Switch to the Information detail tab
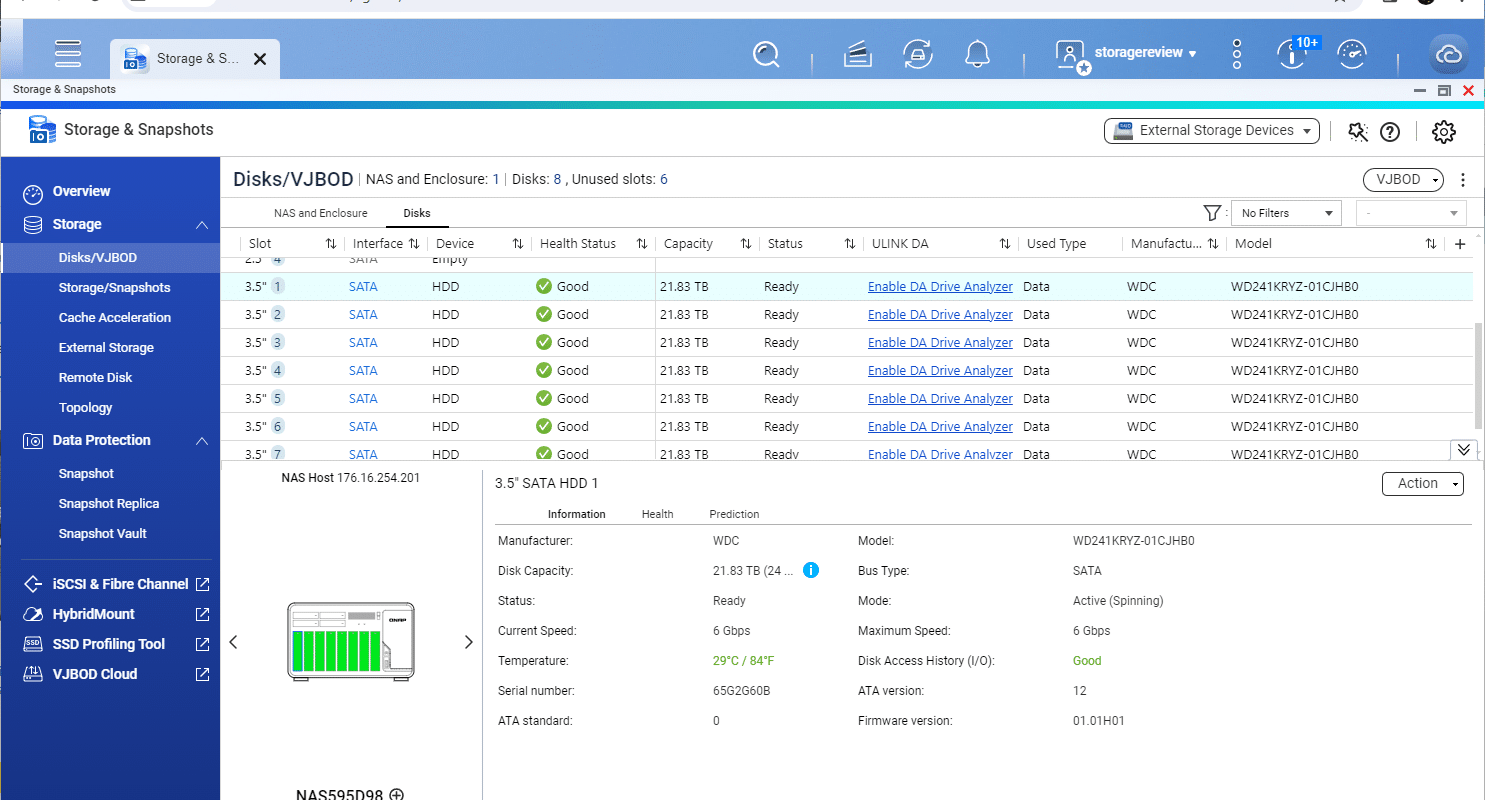Viewport: 1485px width, 800px height. [x=576, y=514]
